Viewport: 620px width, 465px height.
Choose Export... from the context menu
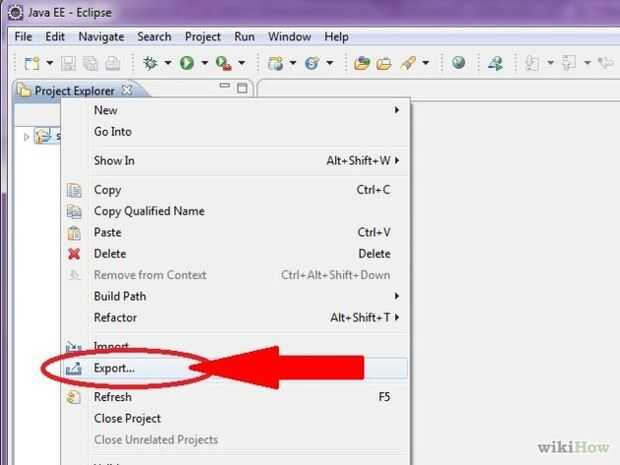click(x=235, y=369)
